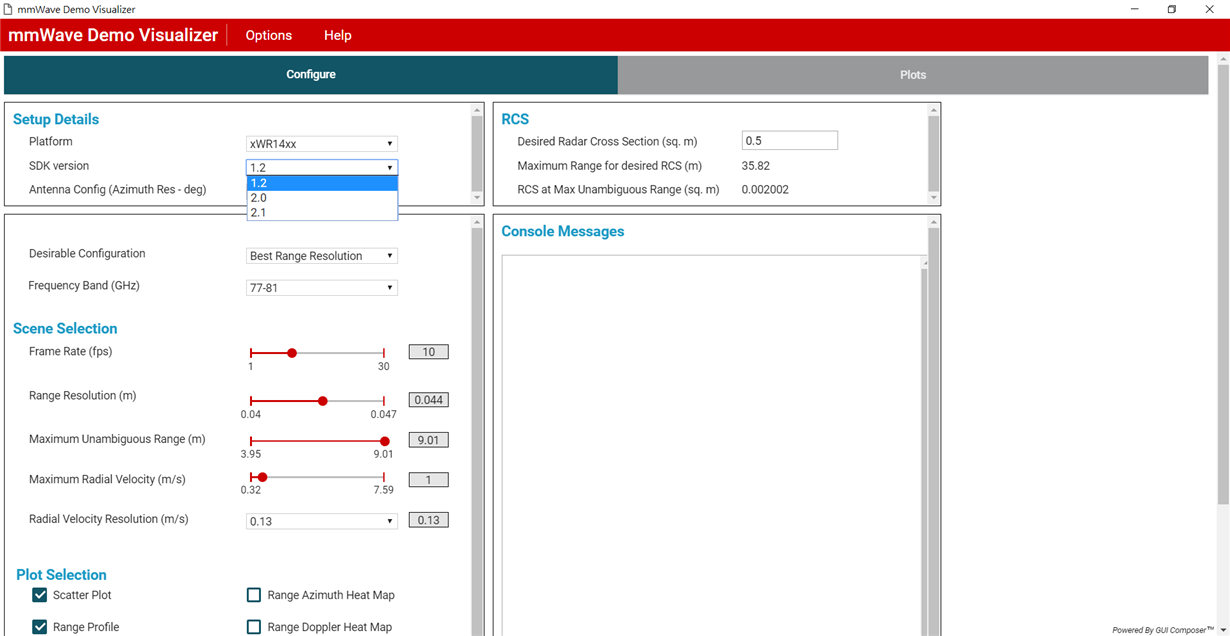The height and width of the screenshot is (636, 1230).
Task: Open the Frequency Band dropdown
Action: 322,288
